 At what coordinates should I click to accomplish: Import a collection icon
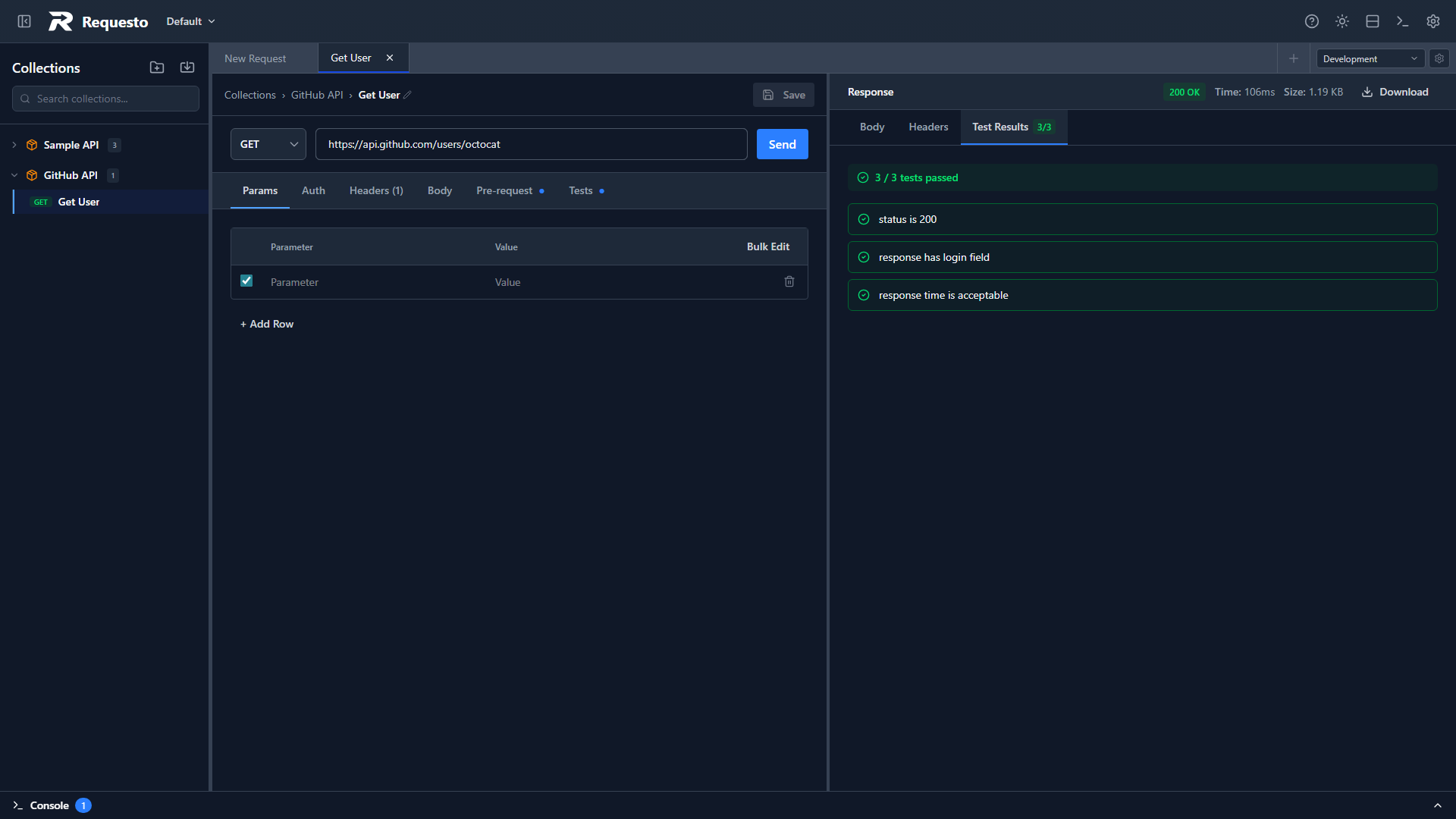pyautogui.click(x=187, y=67)
